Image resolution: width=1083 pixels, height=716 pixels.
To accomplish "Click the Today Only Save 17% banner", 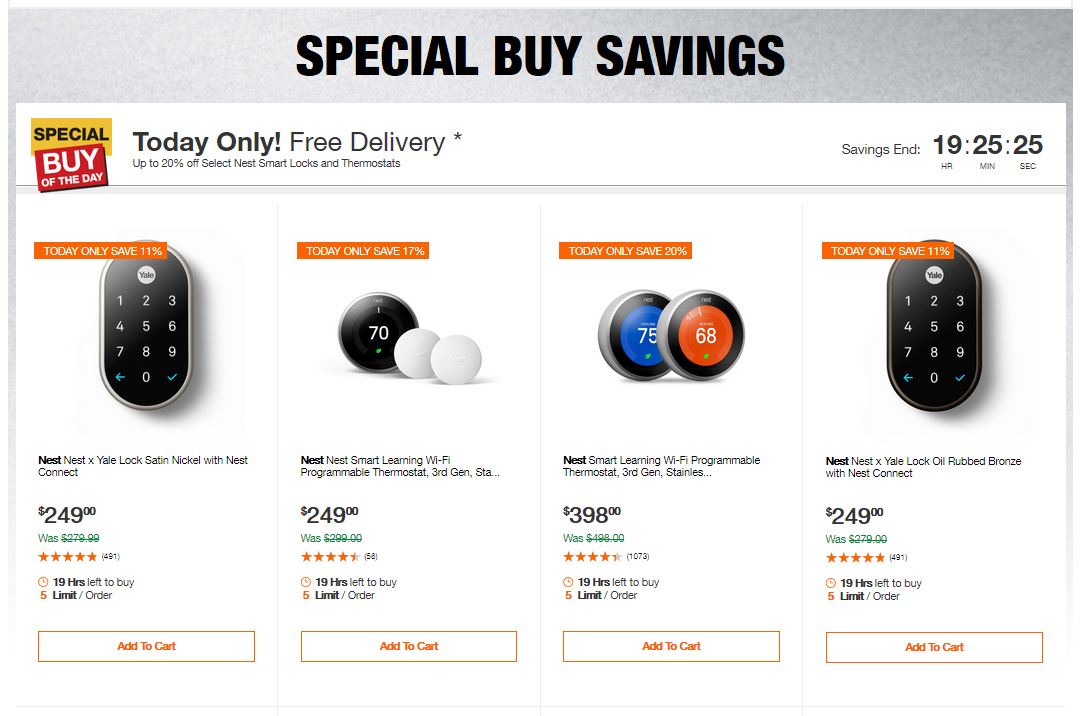I will [x=363, y=251].
